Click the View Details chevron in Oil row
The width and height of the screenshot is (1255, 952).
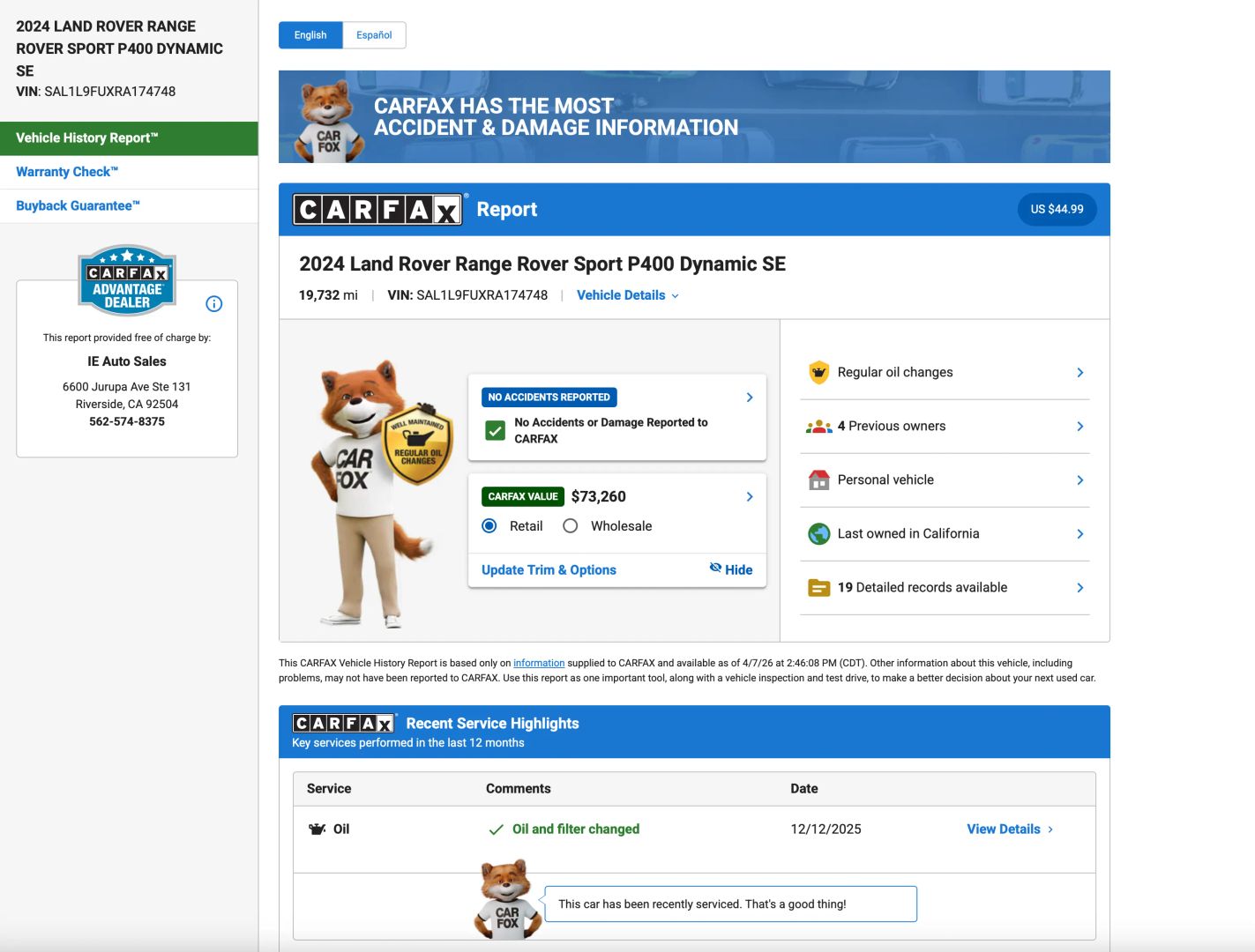coord(1050,829)
